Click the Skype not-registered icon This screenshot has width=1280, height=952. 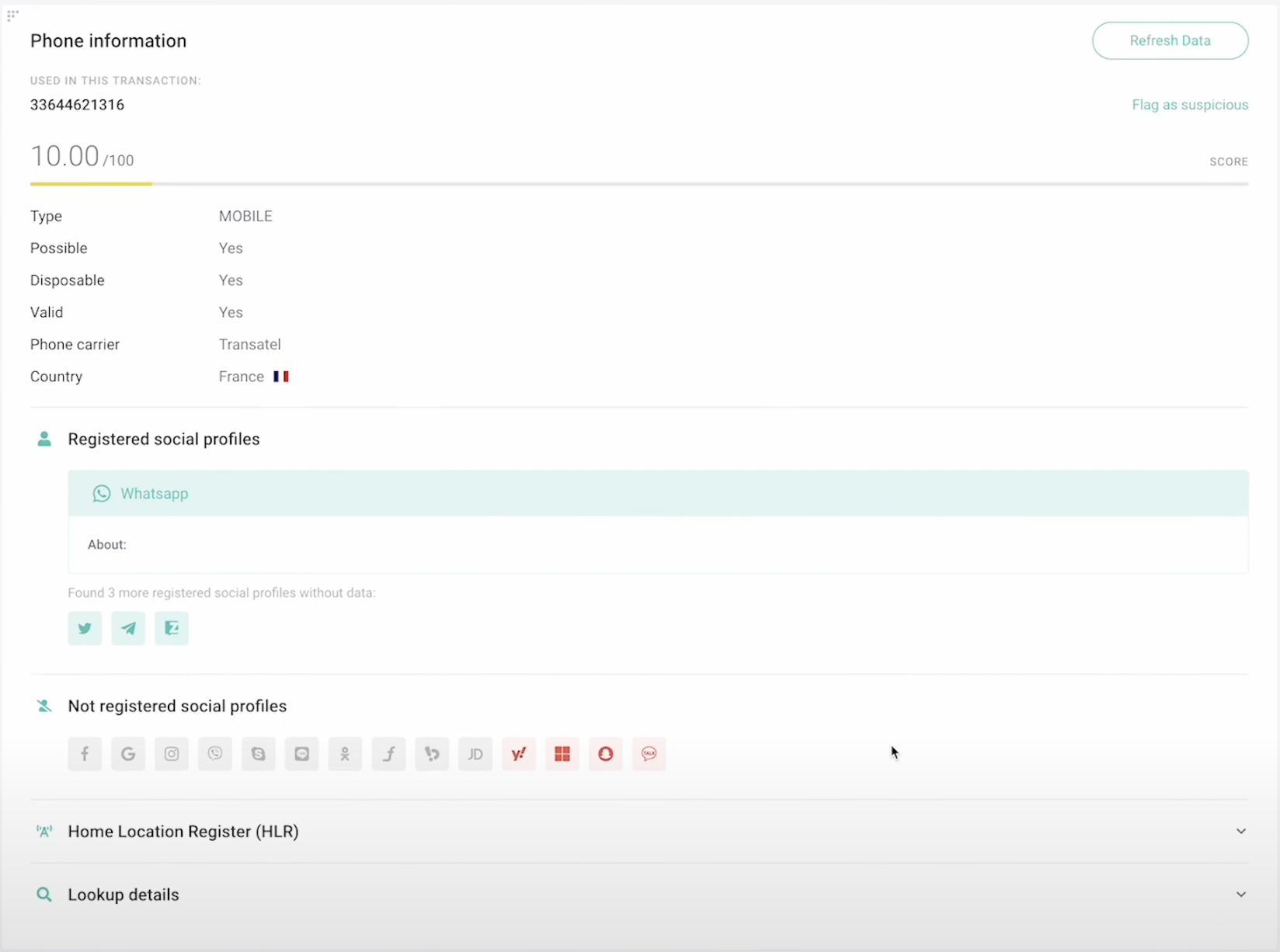259,754
